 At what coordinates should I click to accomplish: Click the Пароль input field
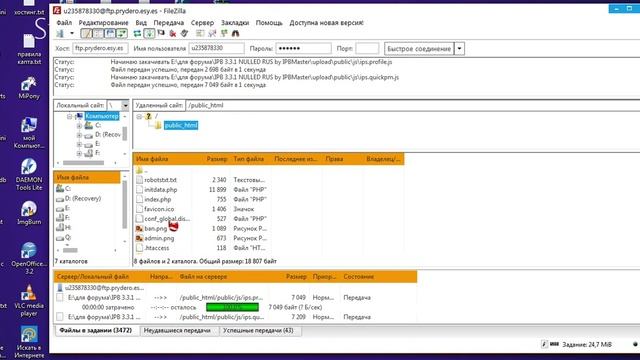(303, 48)
